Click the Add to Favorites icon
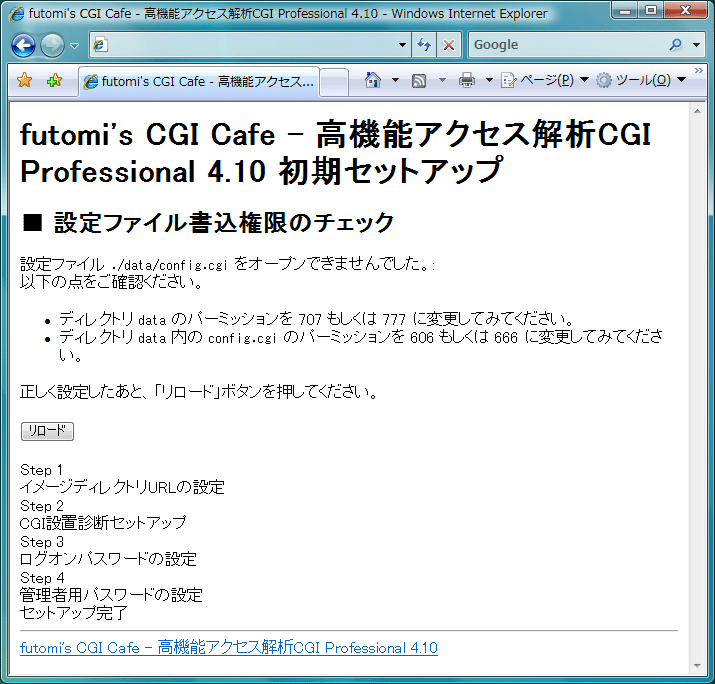 click(x=54, y=81)
